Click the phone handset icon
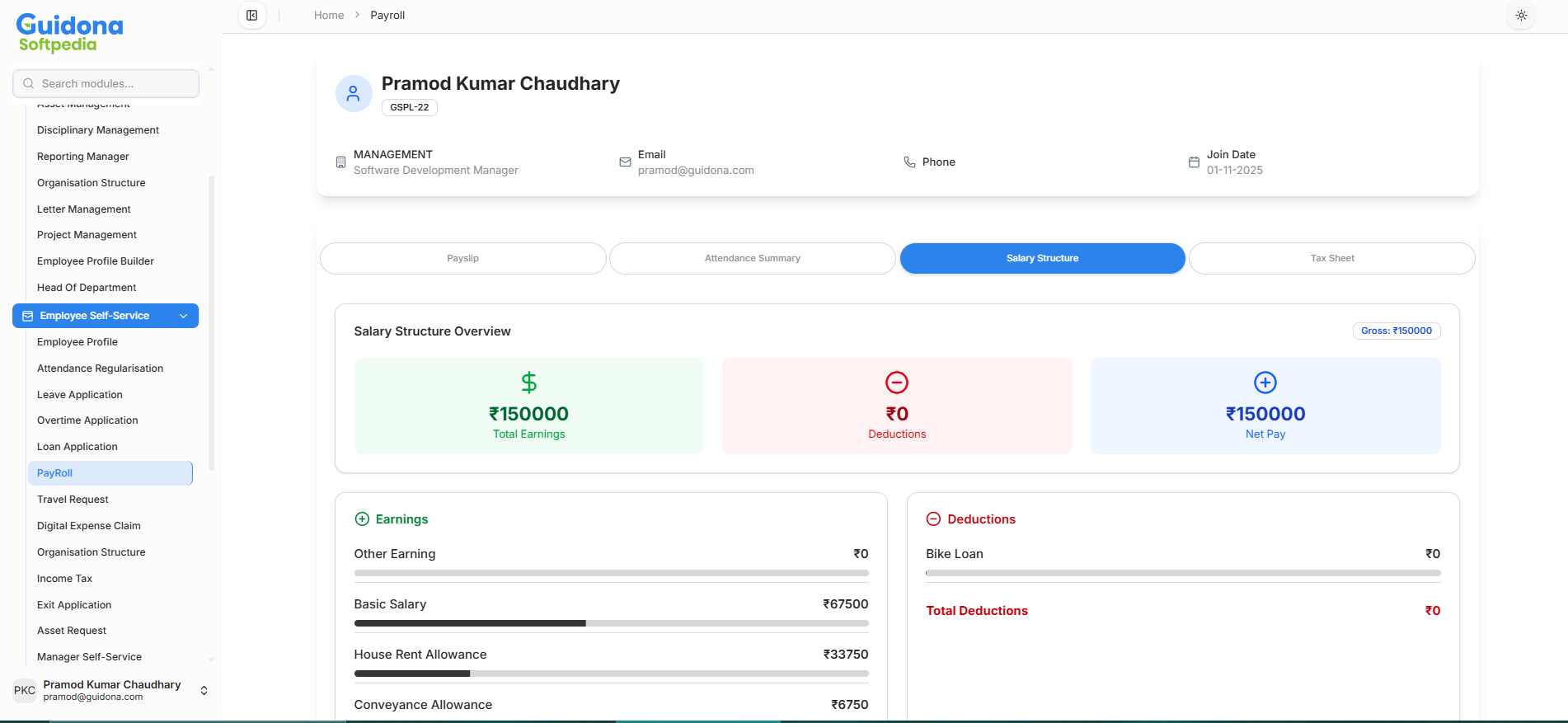 click(909, 162)
